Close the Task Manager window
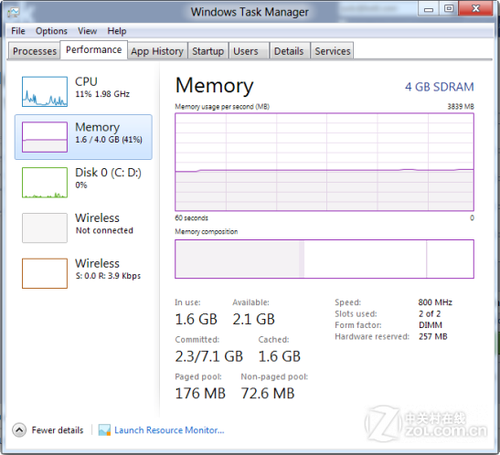 [476, 9]
